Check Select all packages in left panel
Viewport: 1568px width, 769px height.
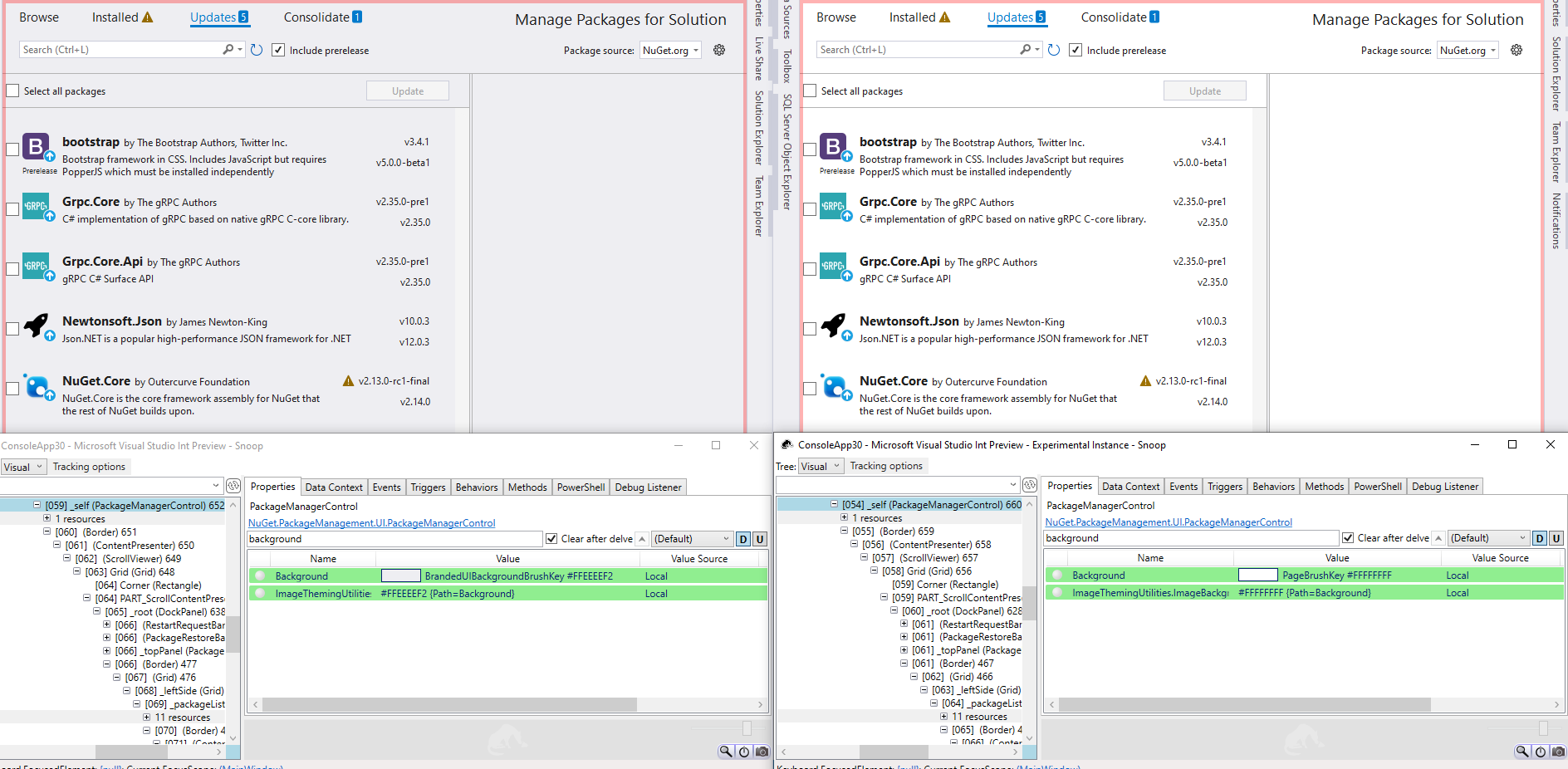pyautogui.click(x=12, y=91)
